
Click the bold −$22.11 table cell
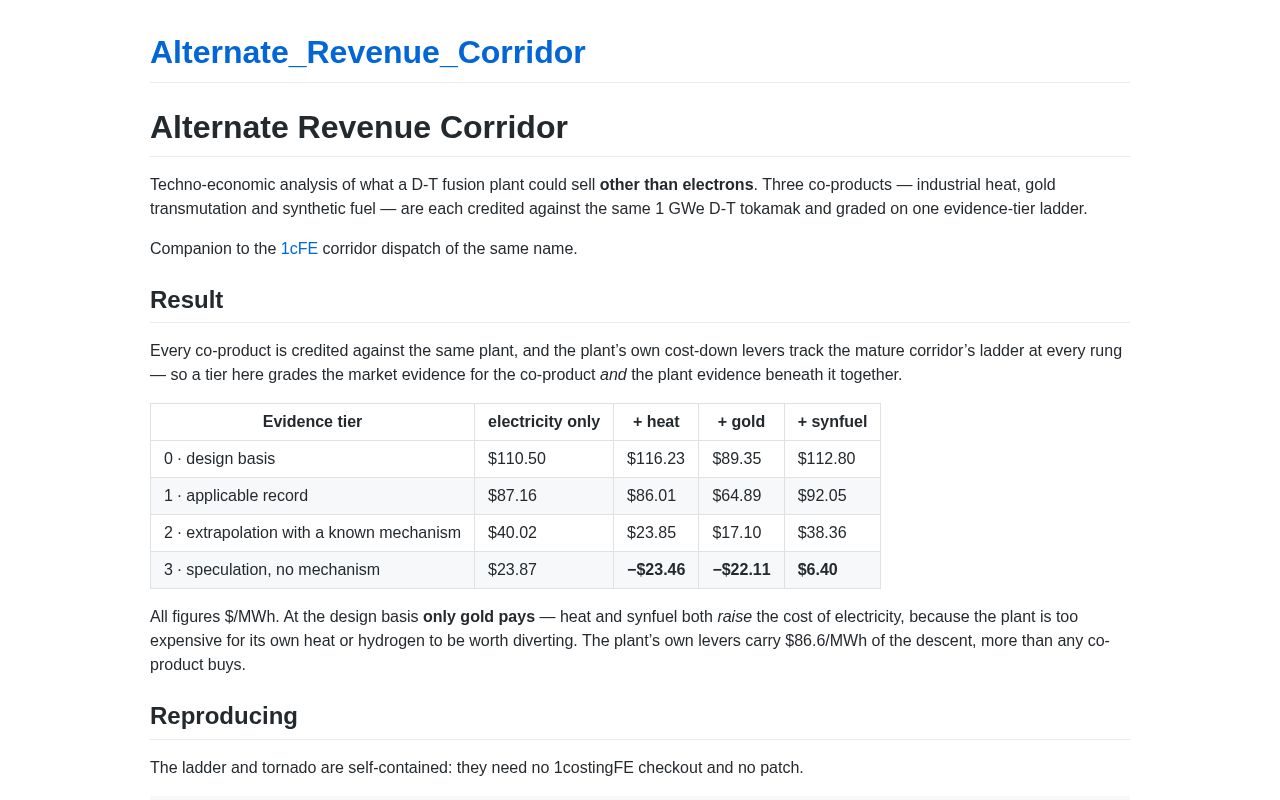[x=741, y=570]
